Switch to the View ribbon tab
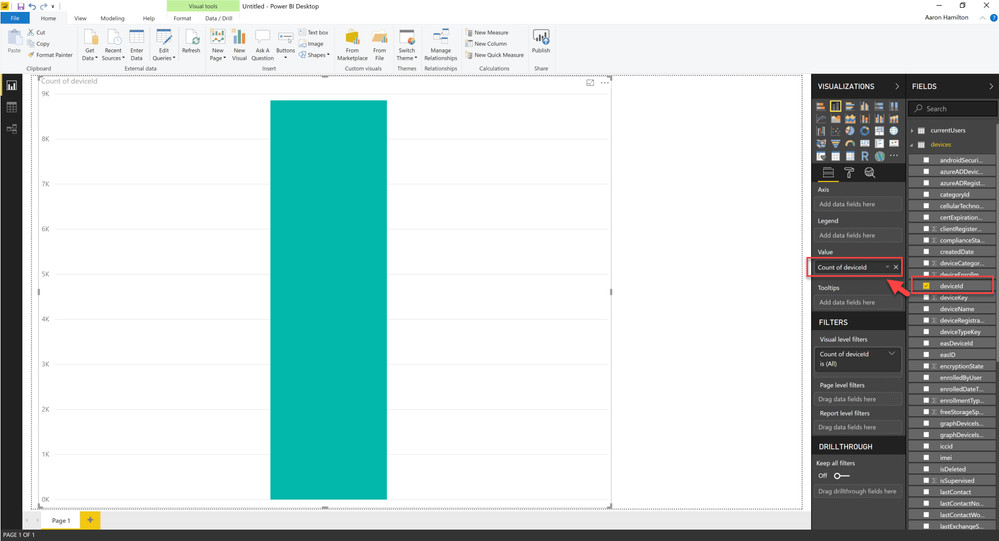999x541 pixels. tap(80, 18)
